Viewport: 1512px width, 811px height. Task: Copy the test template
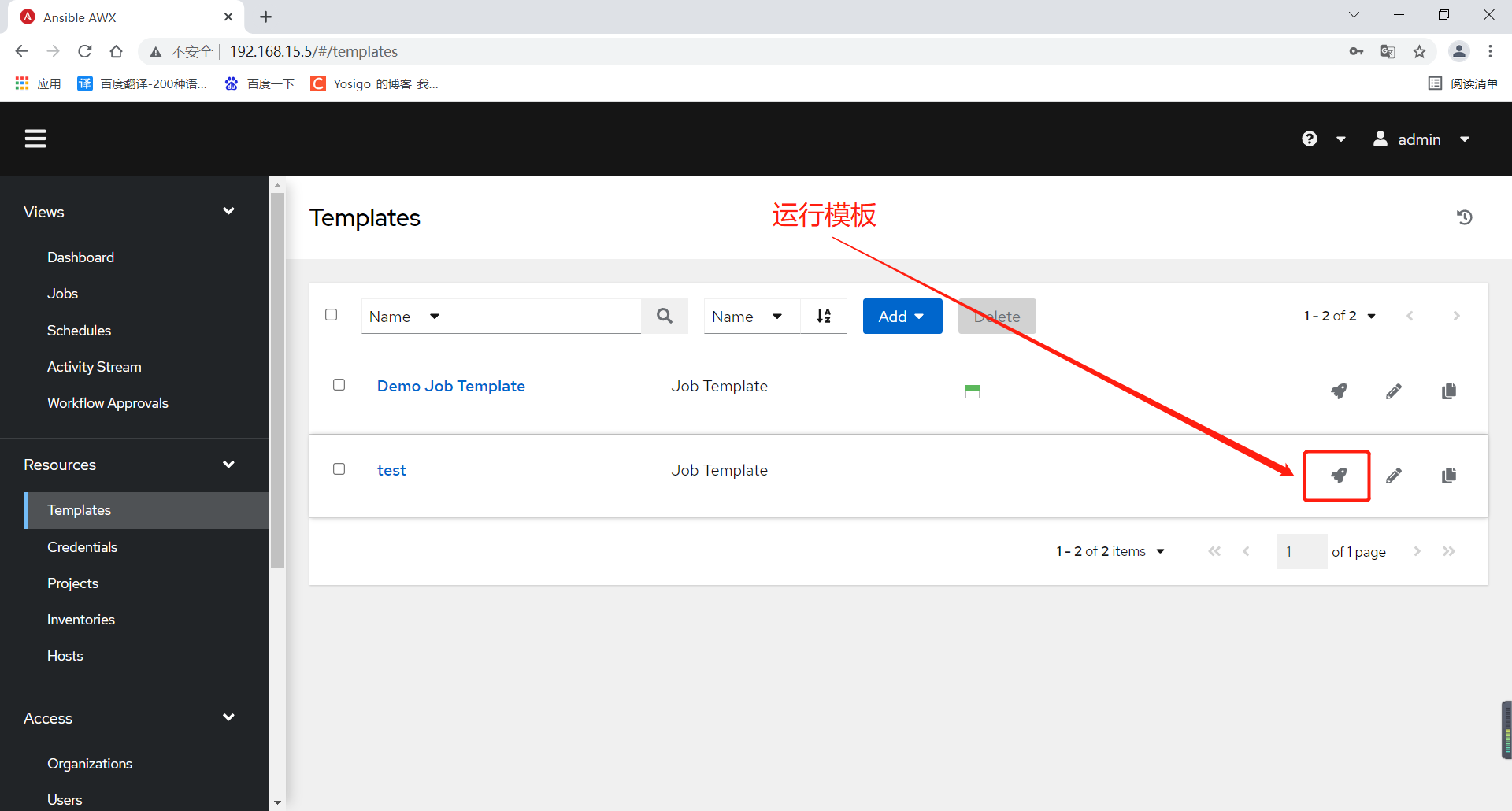[x=1449, y=476]
